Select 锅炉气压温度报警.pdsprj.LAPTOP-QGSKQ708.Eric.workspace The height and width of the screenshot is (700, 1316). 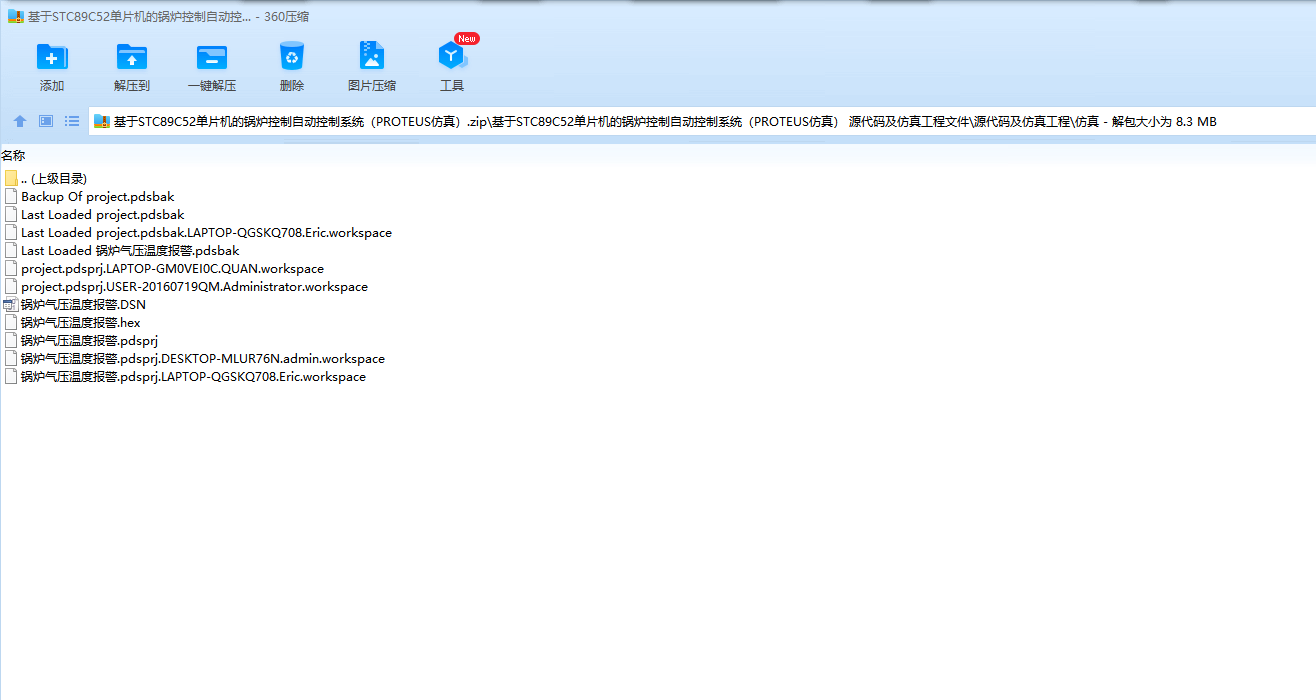(193, 377)
